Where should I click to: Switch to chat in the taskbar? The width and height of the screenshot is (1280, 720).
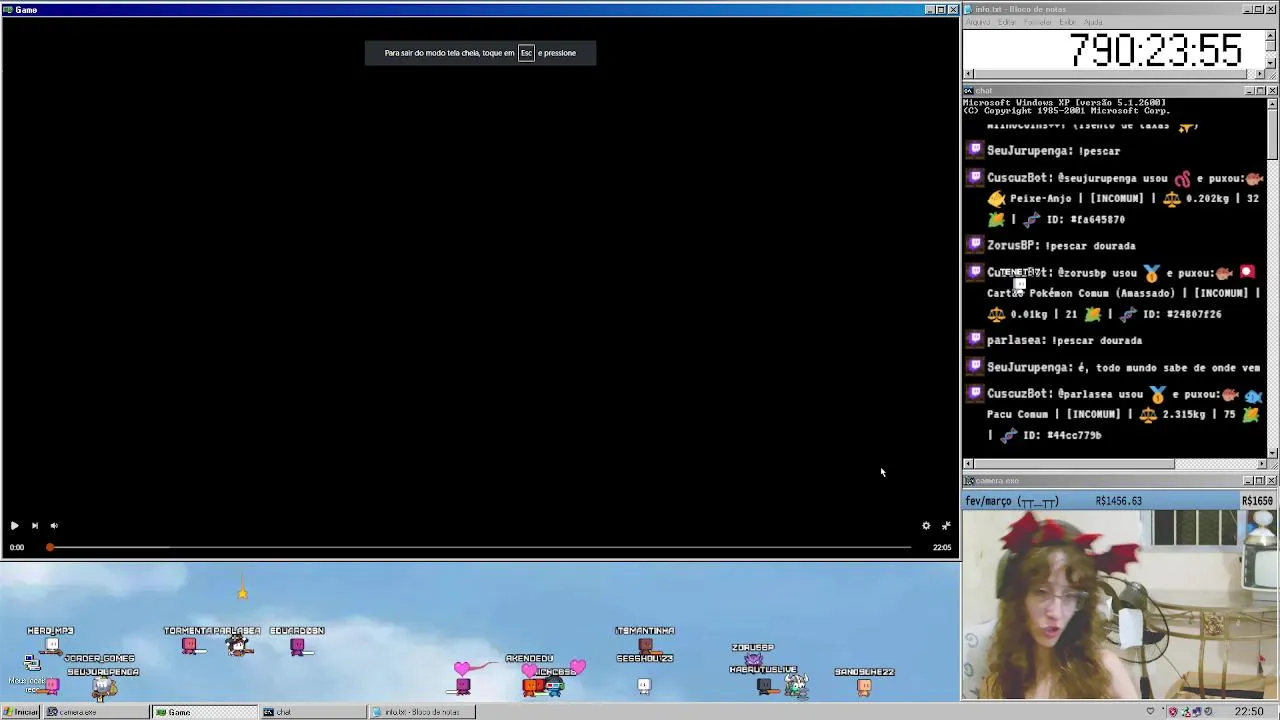(313, 712)
